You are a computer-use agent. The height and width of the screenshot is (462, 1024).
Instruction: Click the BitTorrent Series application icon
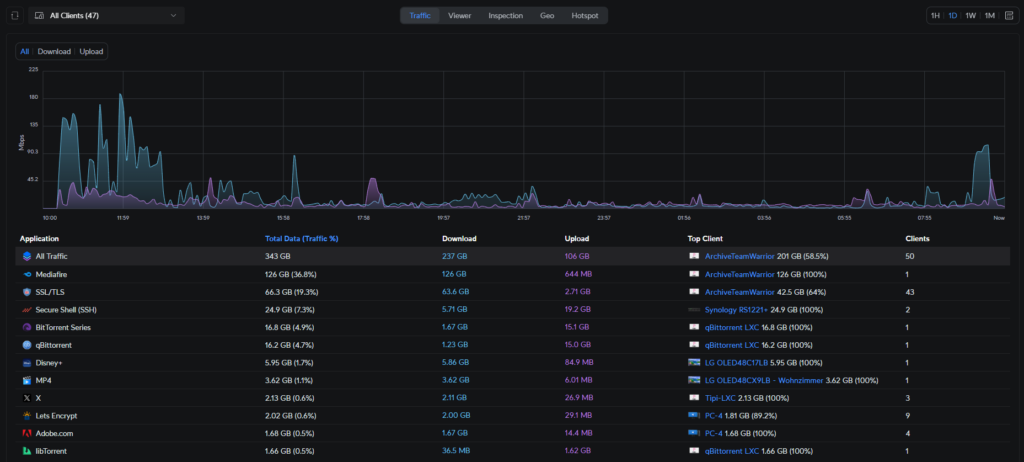pyautogui.click(x=27, y=327)
